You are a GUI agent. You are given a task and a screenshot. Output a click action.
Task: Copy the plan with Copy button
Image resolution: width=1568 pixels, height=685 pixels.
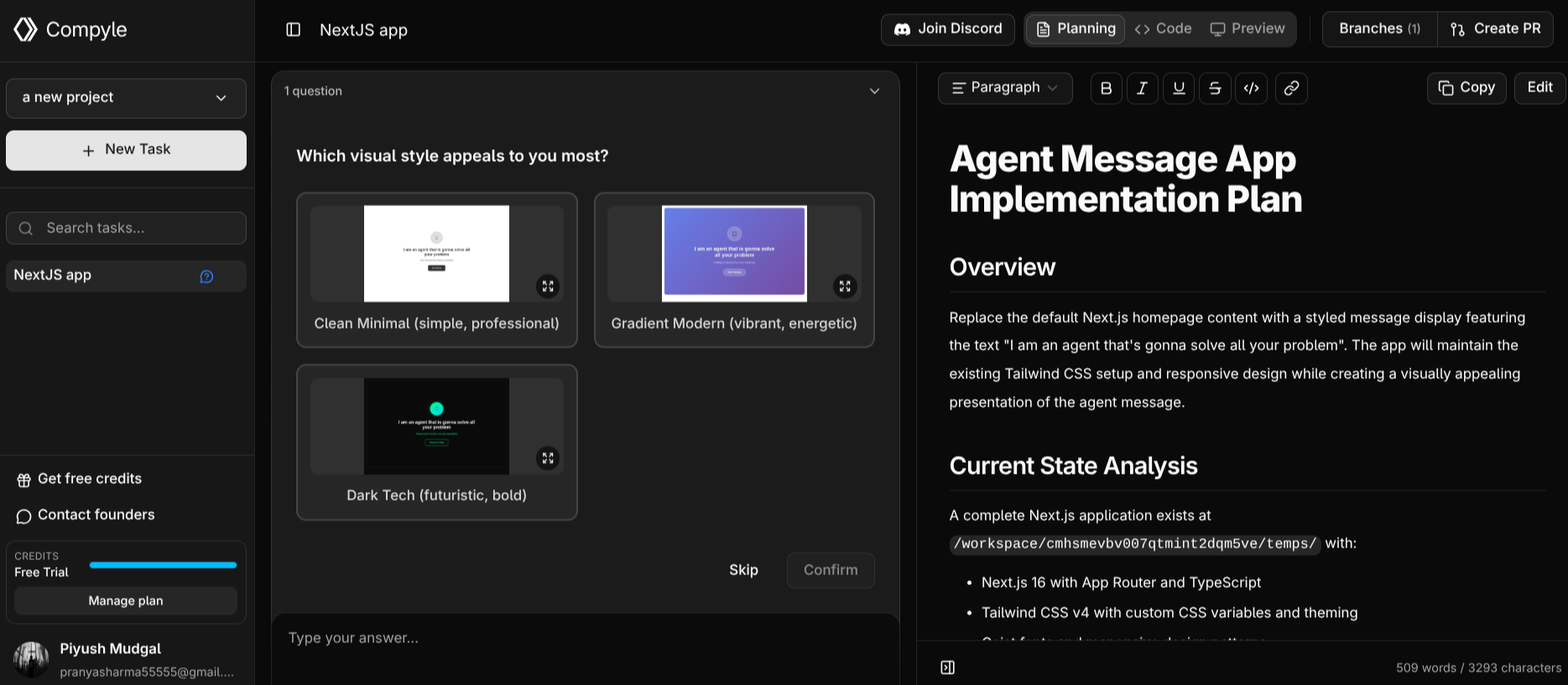tap(1466, 88)
